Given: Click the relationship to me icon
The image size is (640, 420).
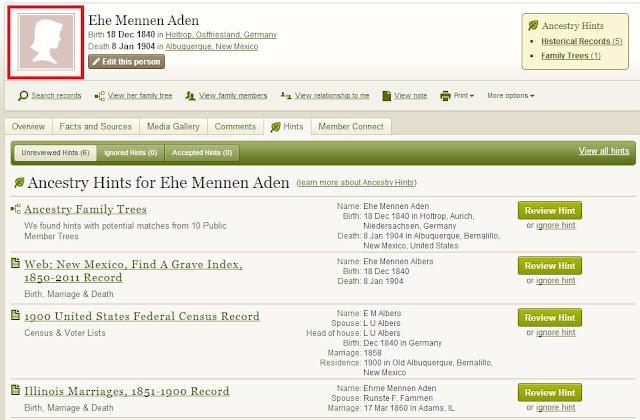Looking at the screenshot, I should click(x=286, y=96).
